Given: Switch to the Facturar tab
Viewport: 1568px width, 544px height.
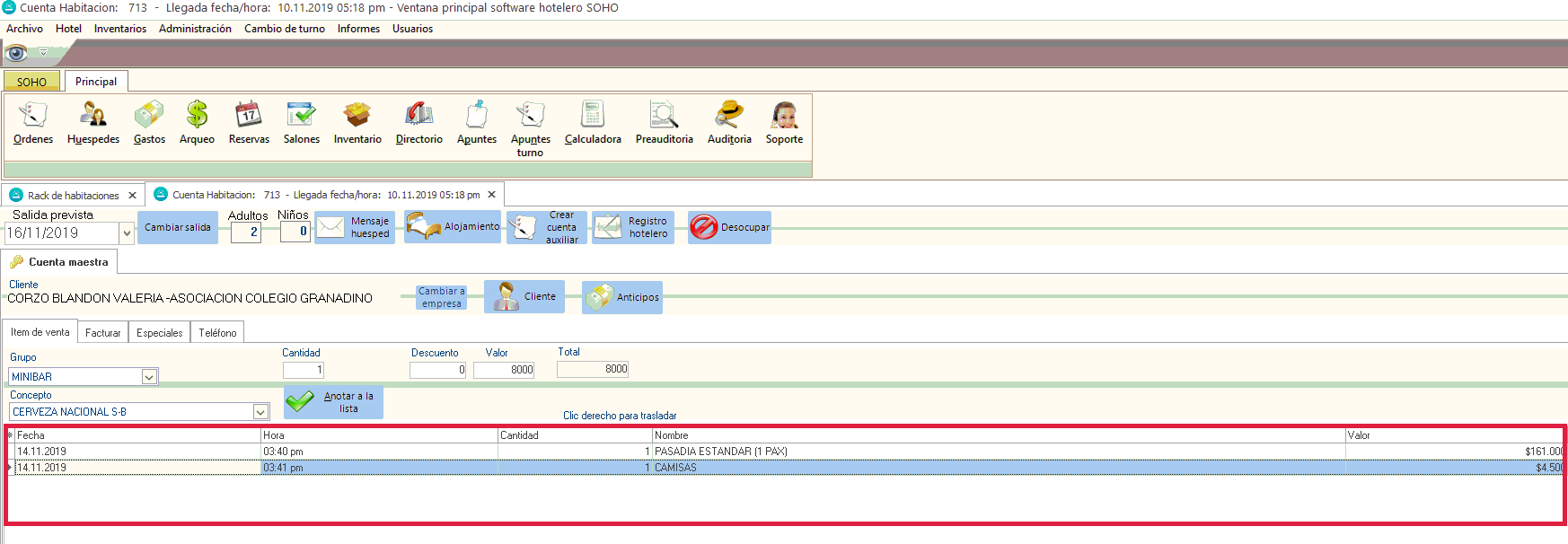Looking at the screenshot, I should pyautogui.click(x=102, y=333).
